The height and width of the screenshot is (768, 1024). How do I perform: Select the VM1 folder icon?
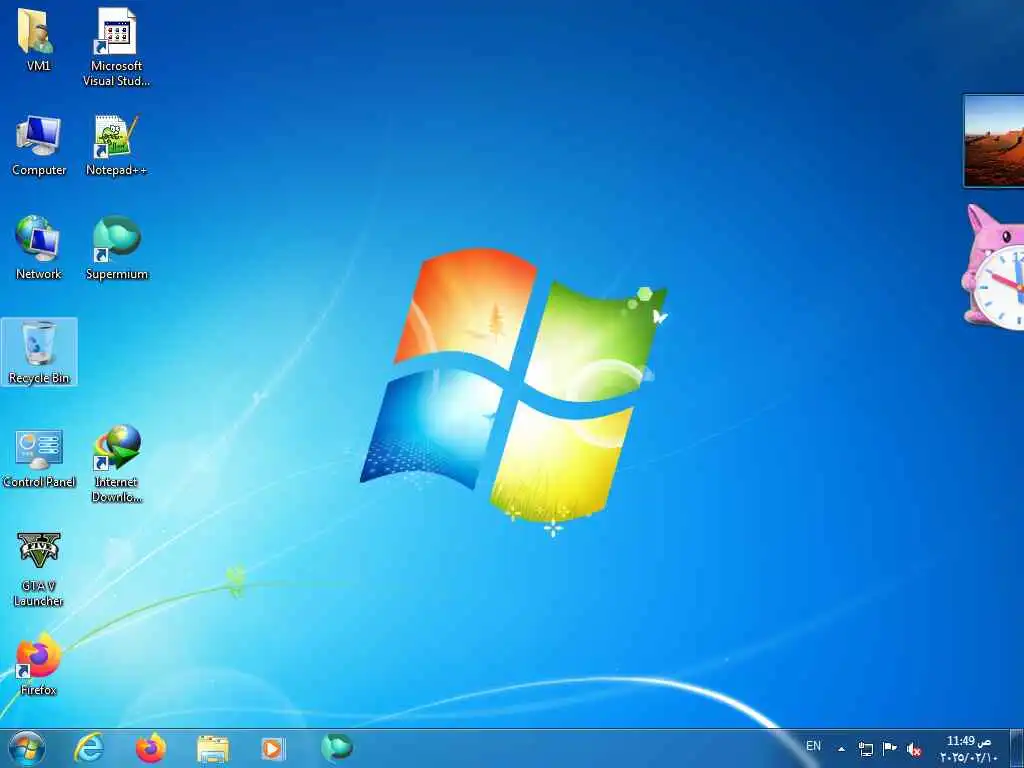pos(37,39)
